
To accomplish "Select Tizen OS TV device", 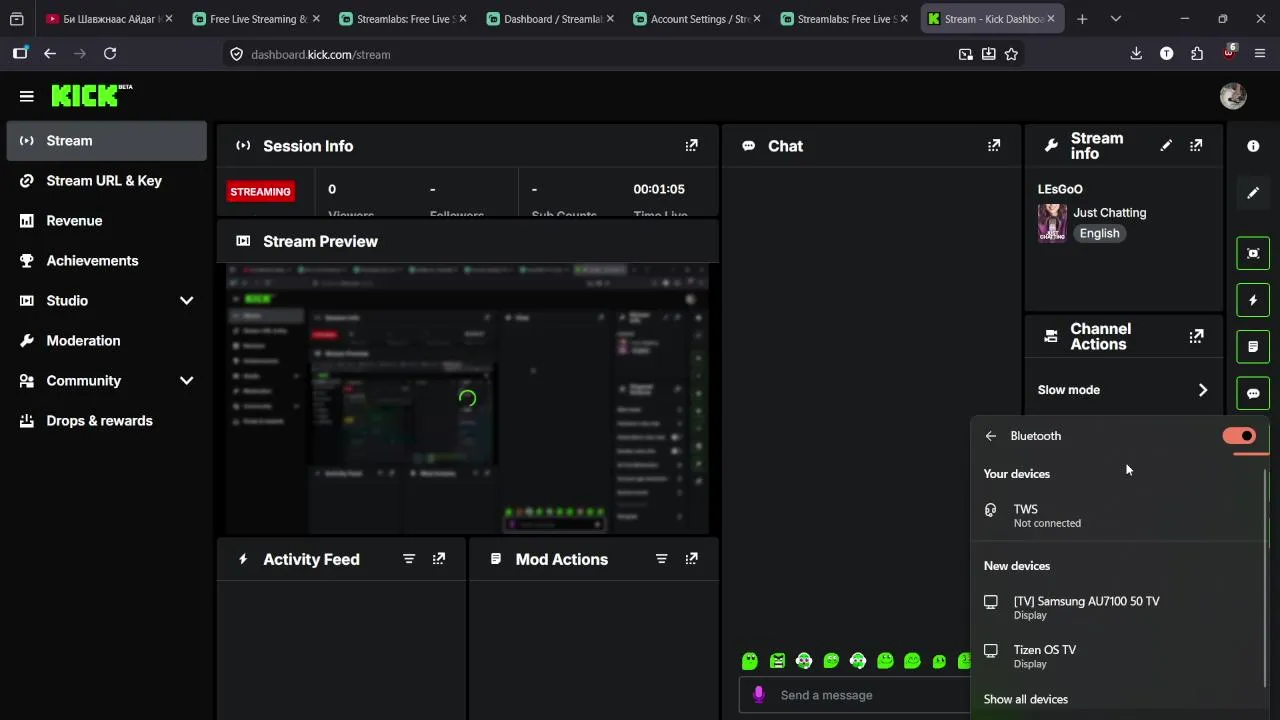I will (1118, 656).
